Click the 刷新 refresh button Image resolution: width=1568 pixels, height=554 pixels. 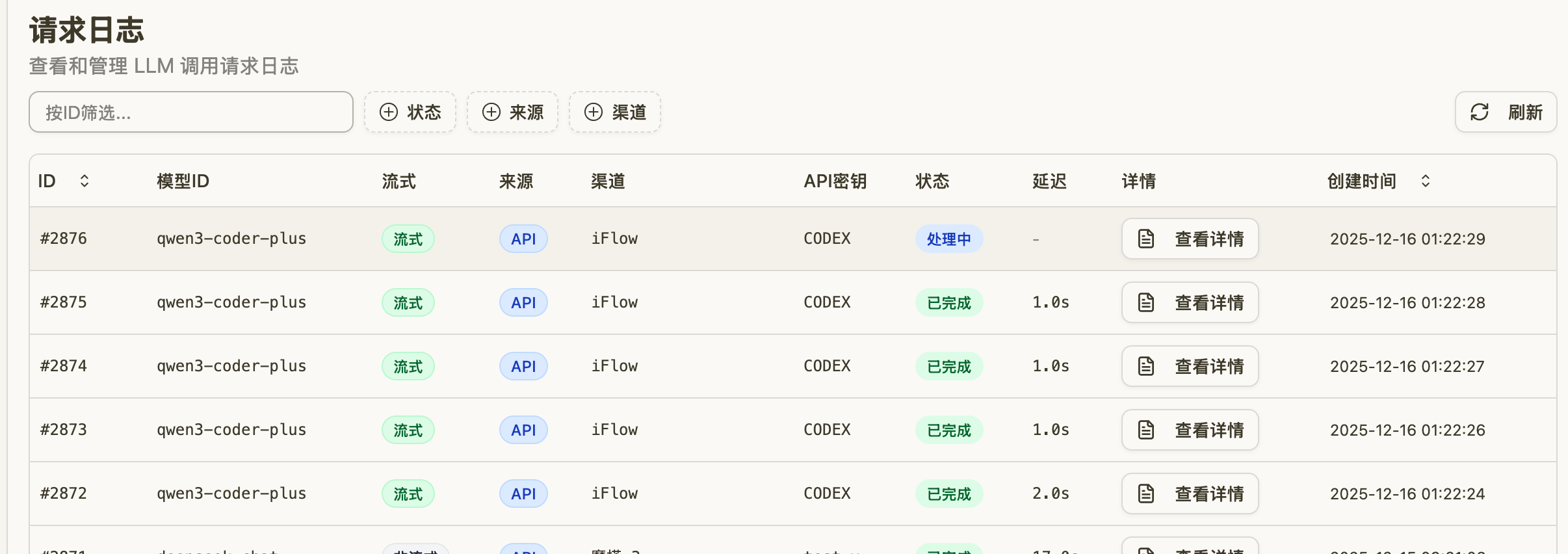coord(1506,112)
